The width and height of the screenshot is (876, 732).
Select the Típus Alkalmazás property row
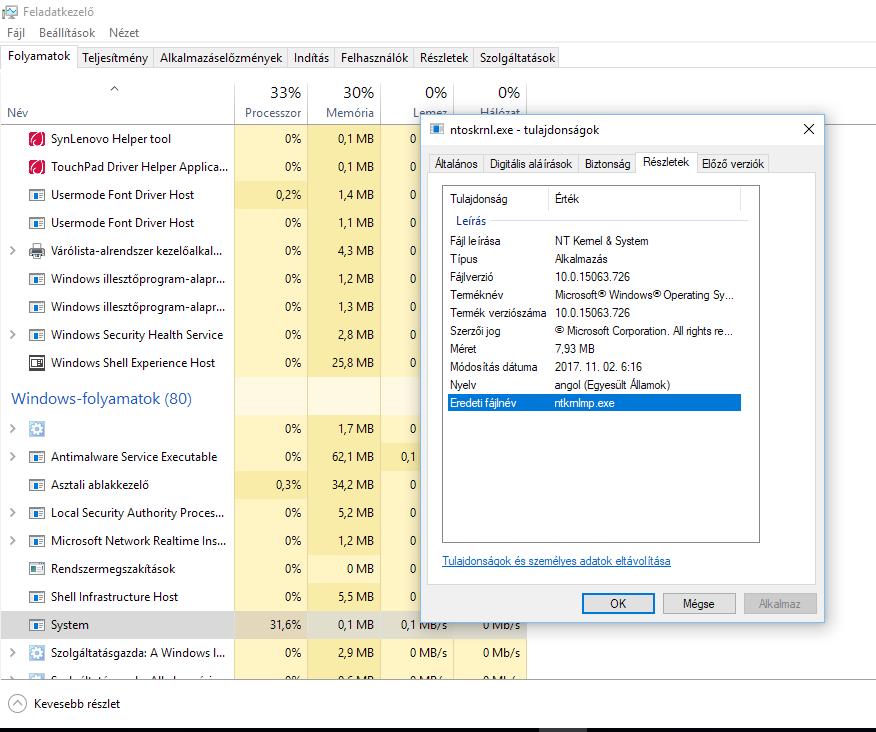pos(594,259)
